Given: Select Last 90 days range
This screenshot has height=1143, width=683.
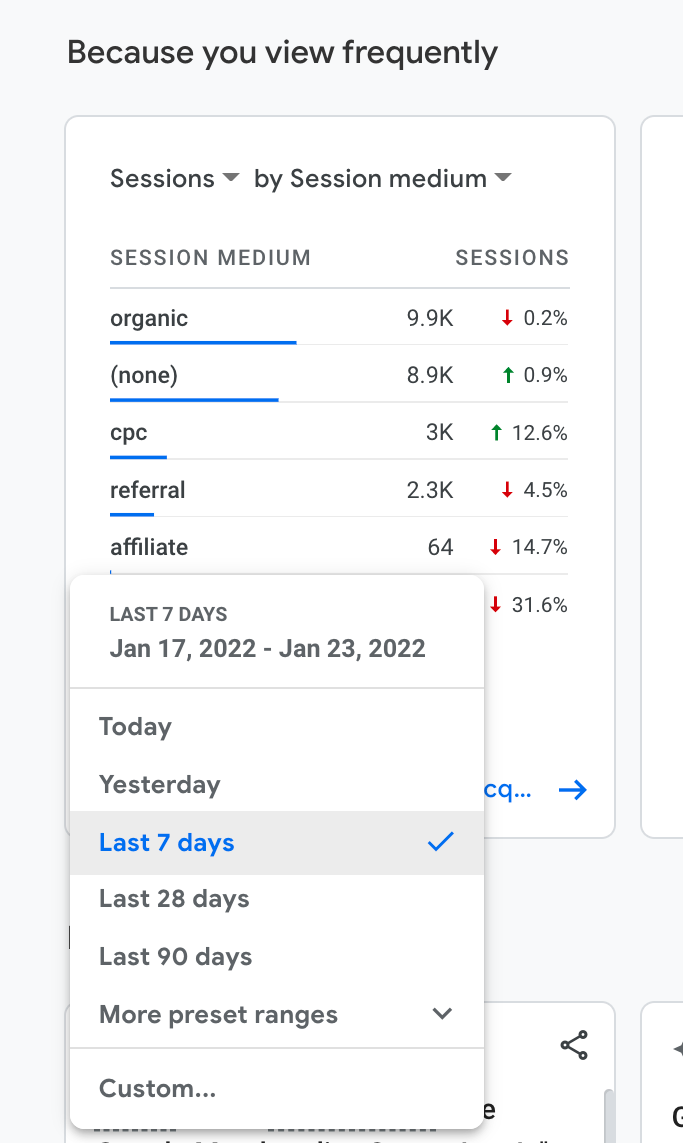Looking at the screenshot, I should click(176, 957).
